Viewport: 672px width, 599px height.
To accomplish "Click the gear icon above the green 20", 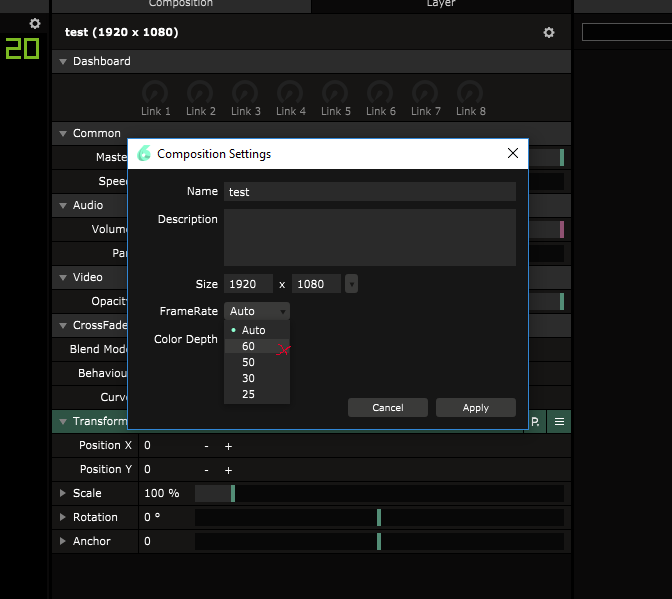I will [x=35, y=23].
